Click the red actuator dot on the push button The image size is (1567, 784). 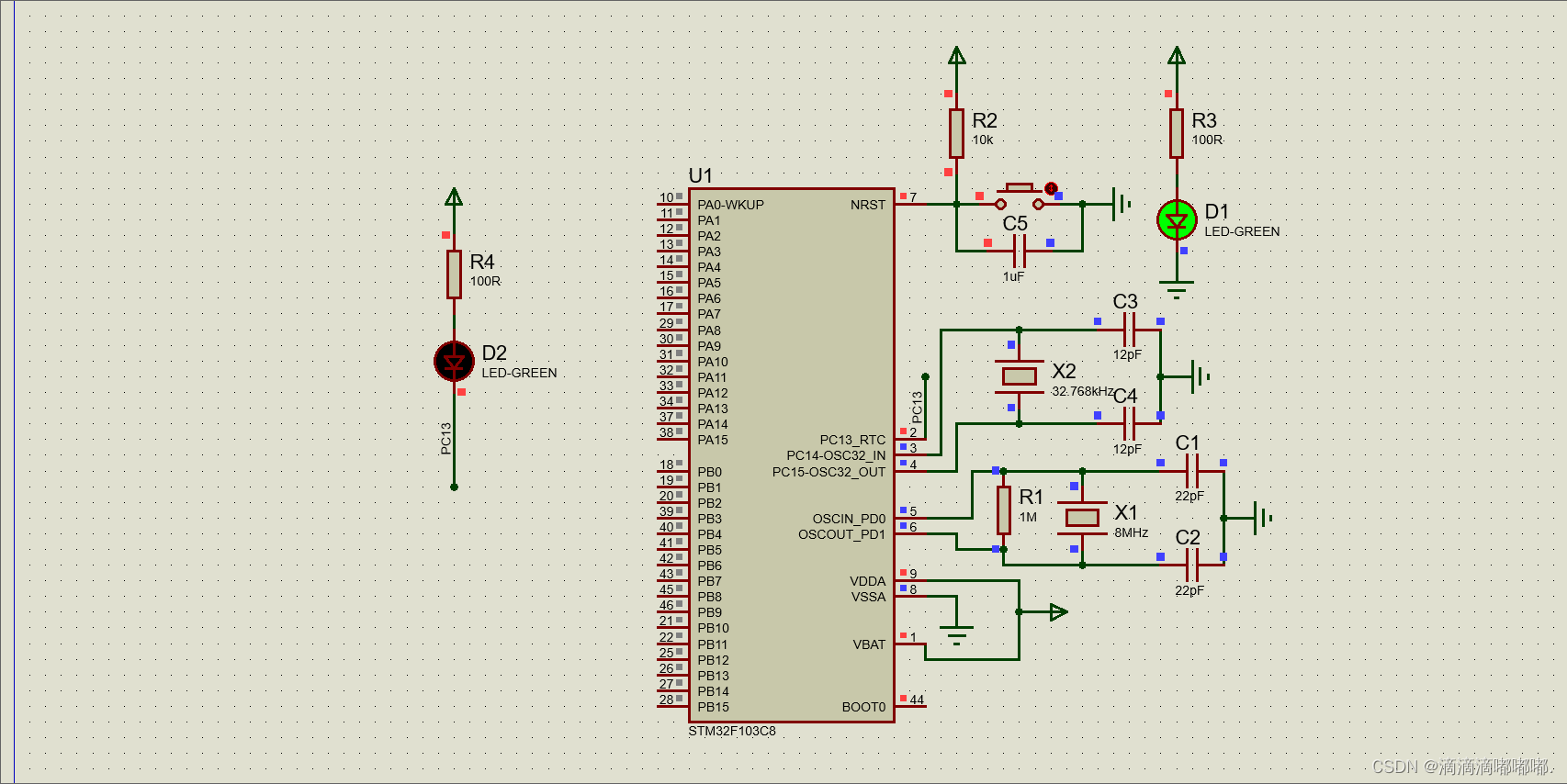[x=1051, y=188]
